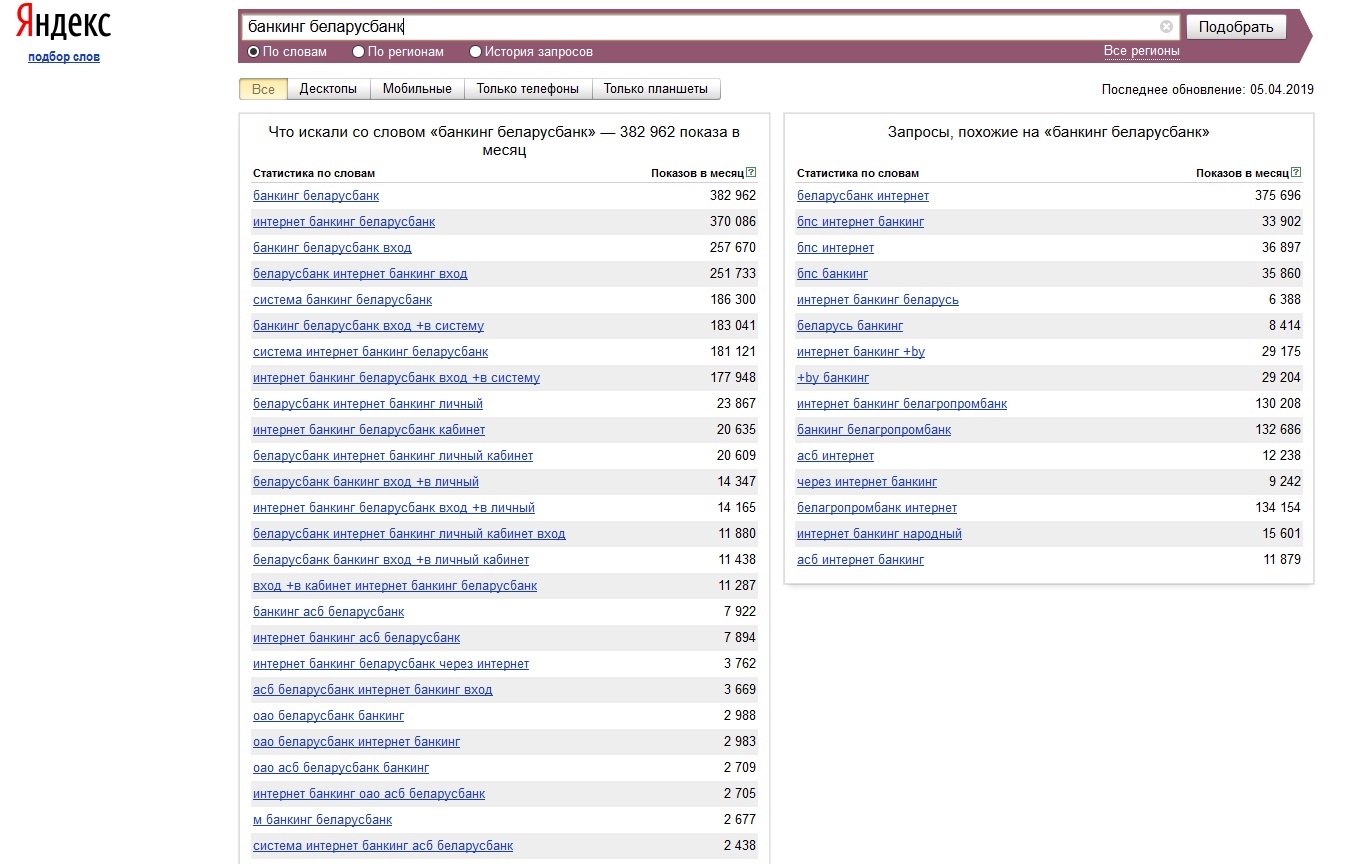Viewport: 1350px width, 864px height.
Task: Open 'интернет банкинг беларусбанк вход +в личный'
Action: pyautogui.click(x=394, y=508)
